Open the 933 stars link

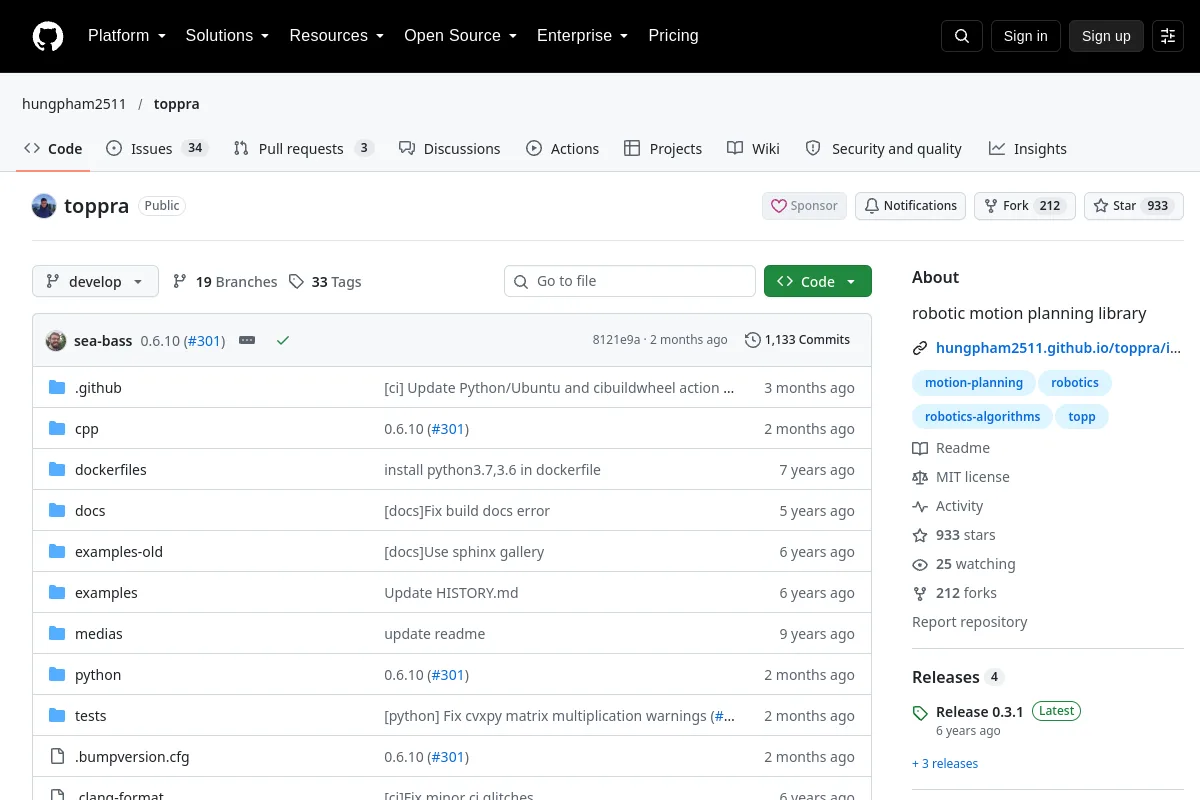954,535
